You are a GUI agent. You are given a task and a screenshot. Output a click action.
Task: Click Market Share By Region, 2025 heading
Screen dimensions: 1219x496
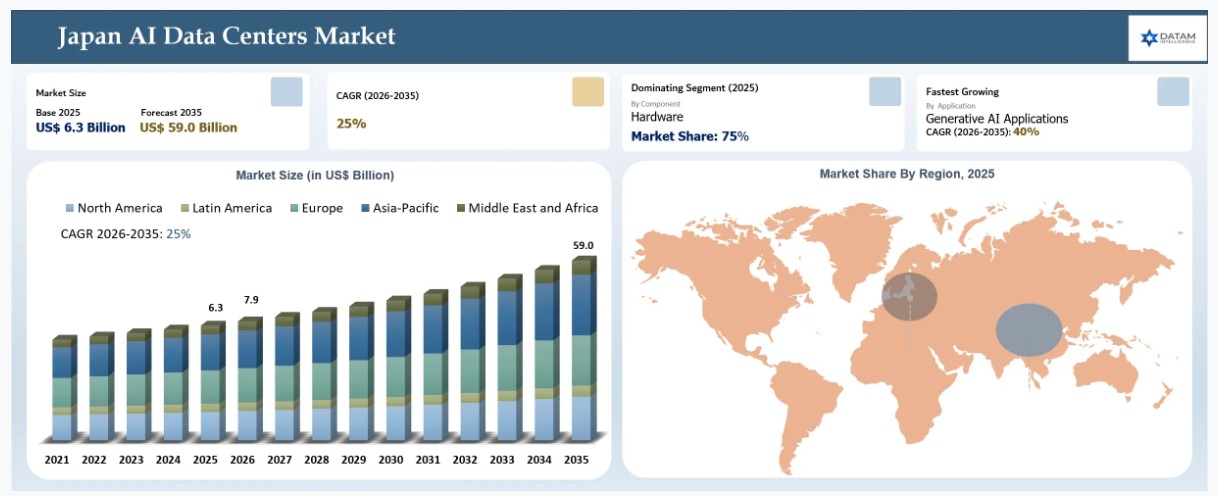point(907,174)
